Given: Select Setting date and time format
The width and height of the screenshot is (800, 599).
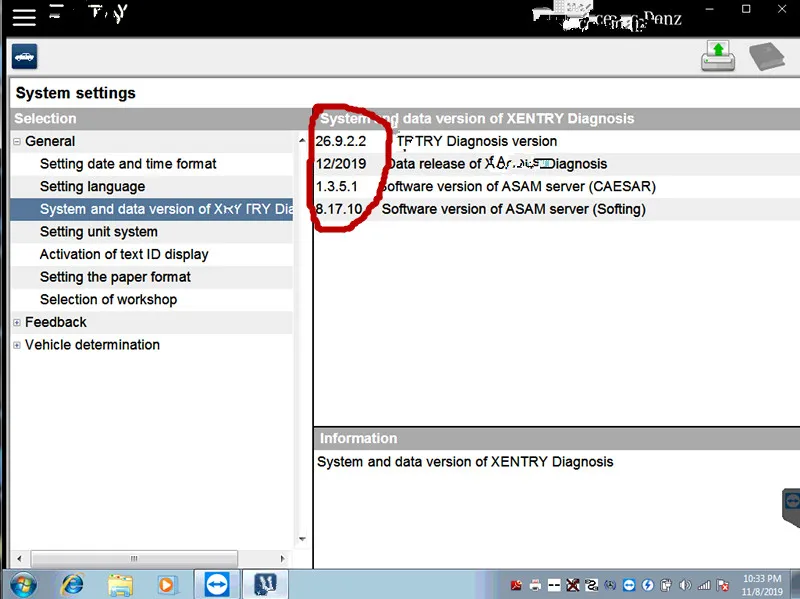Looking at the screenshot, I should pyautogui.click(x=128, y=164).
